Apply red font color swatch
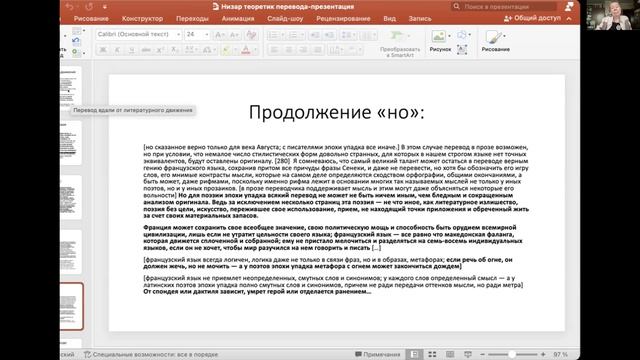Viewport: 640px width, 360px height. pos(246,50)
